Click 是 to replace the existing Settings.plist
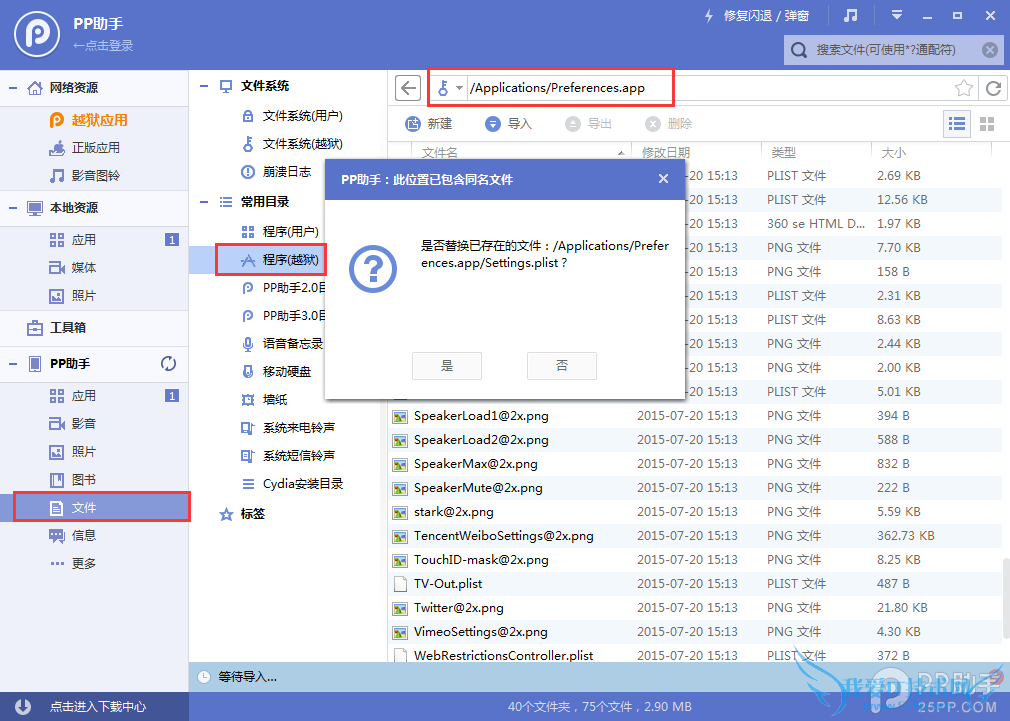 (x=446, y=365)
